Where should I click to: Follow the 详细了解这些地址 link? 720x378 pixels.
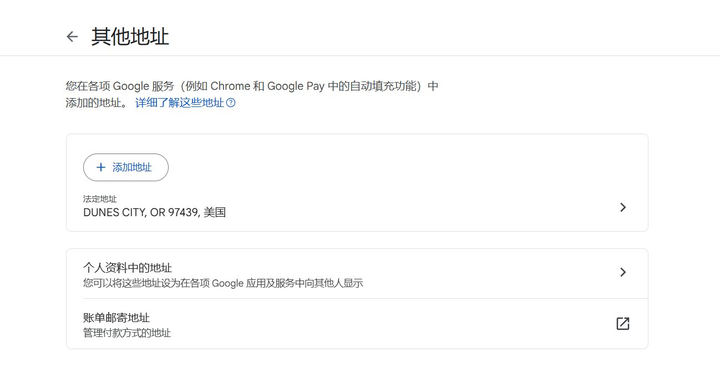tap(180, 102)
